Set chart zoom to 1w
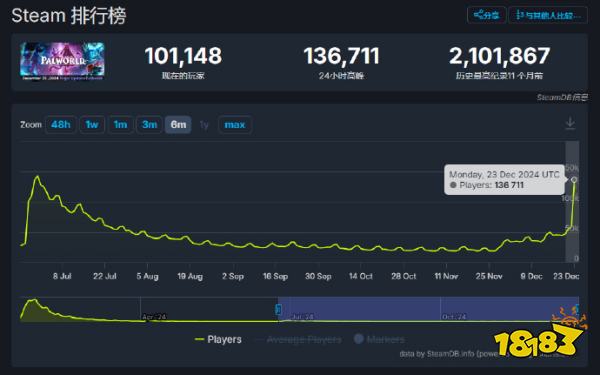This screenshot has width=600, height=375. [92, 125]
